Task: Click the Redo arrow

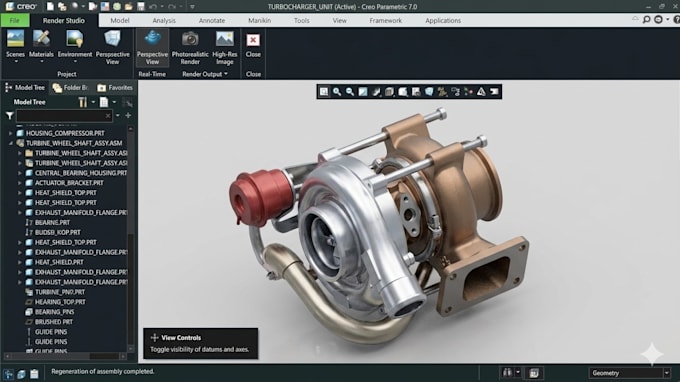Action: (172, 7)
